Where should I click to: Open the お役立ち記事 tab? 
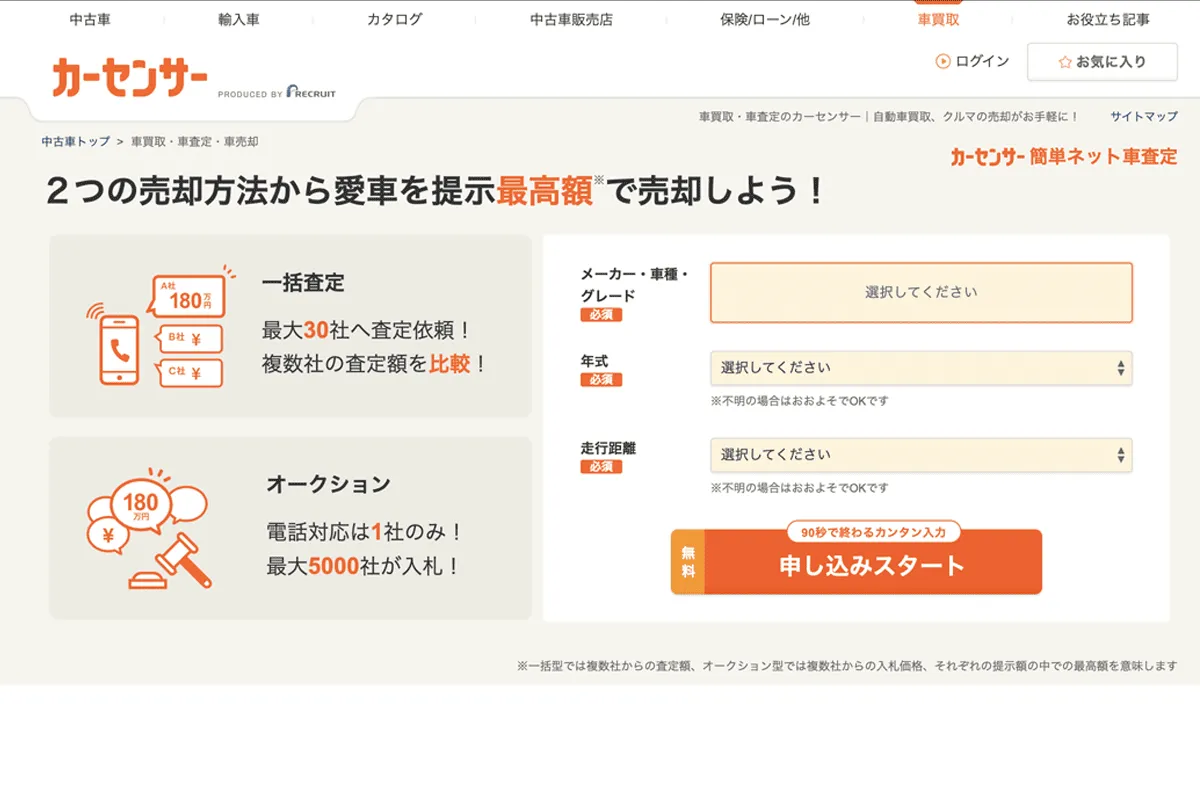click(x=1108, y=19)
